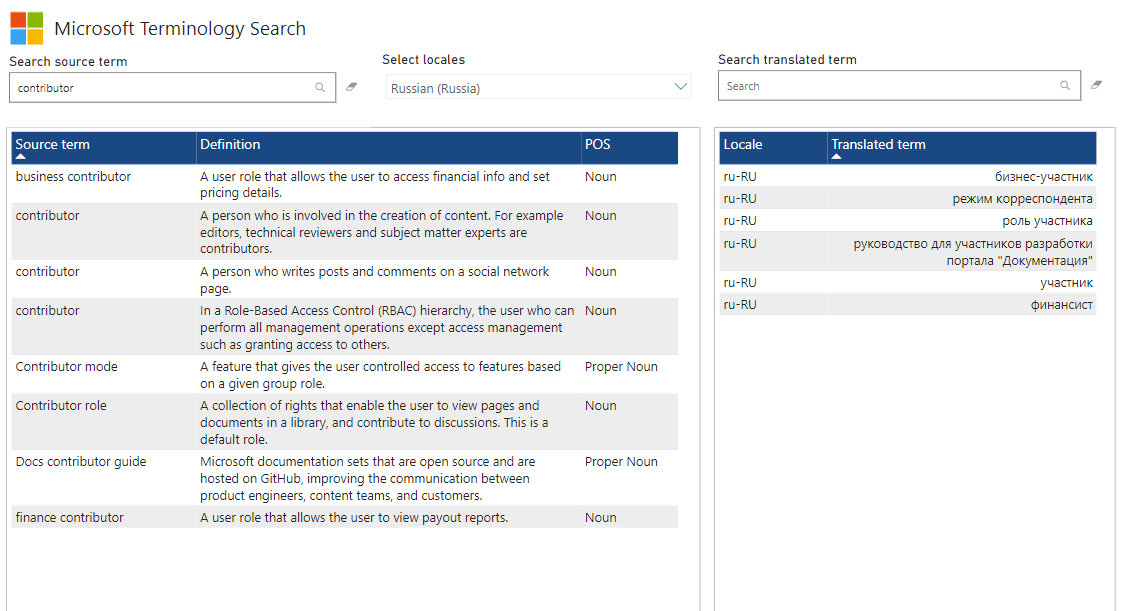
Task: Click the Microsoft logo
Action: 26,29
